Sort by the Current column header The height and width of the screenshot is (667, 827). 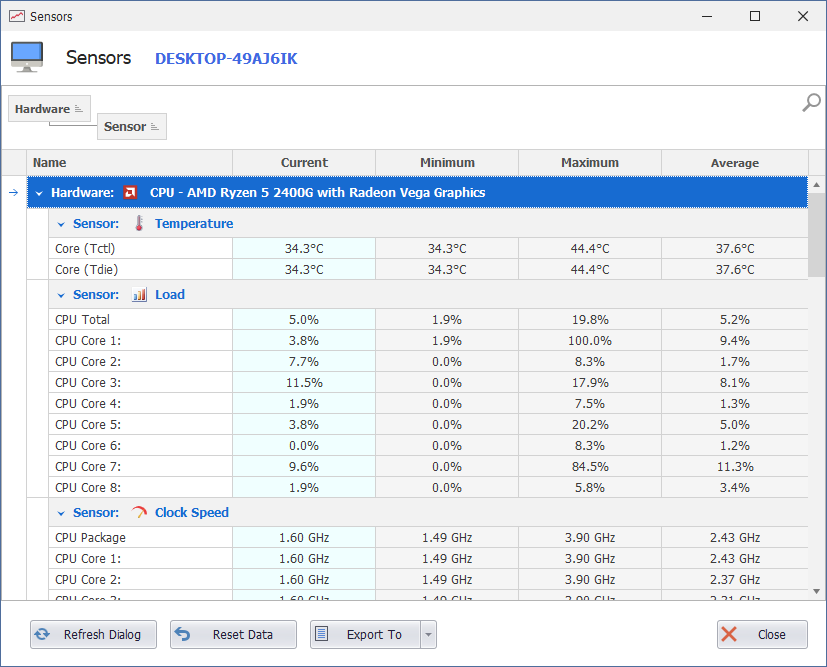pyautogui.click(x=304, y=162)
